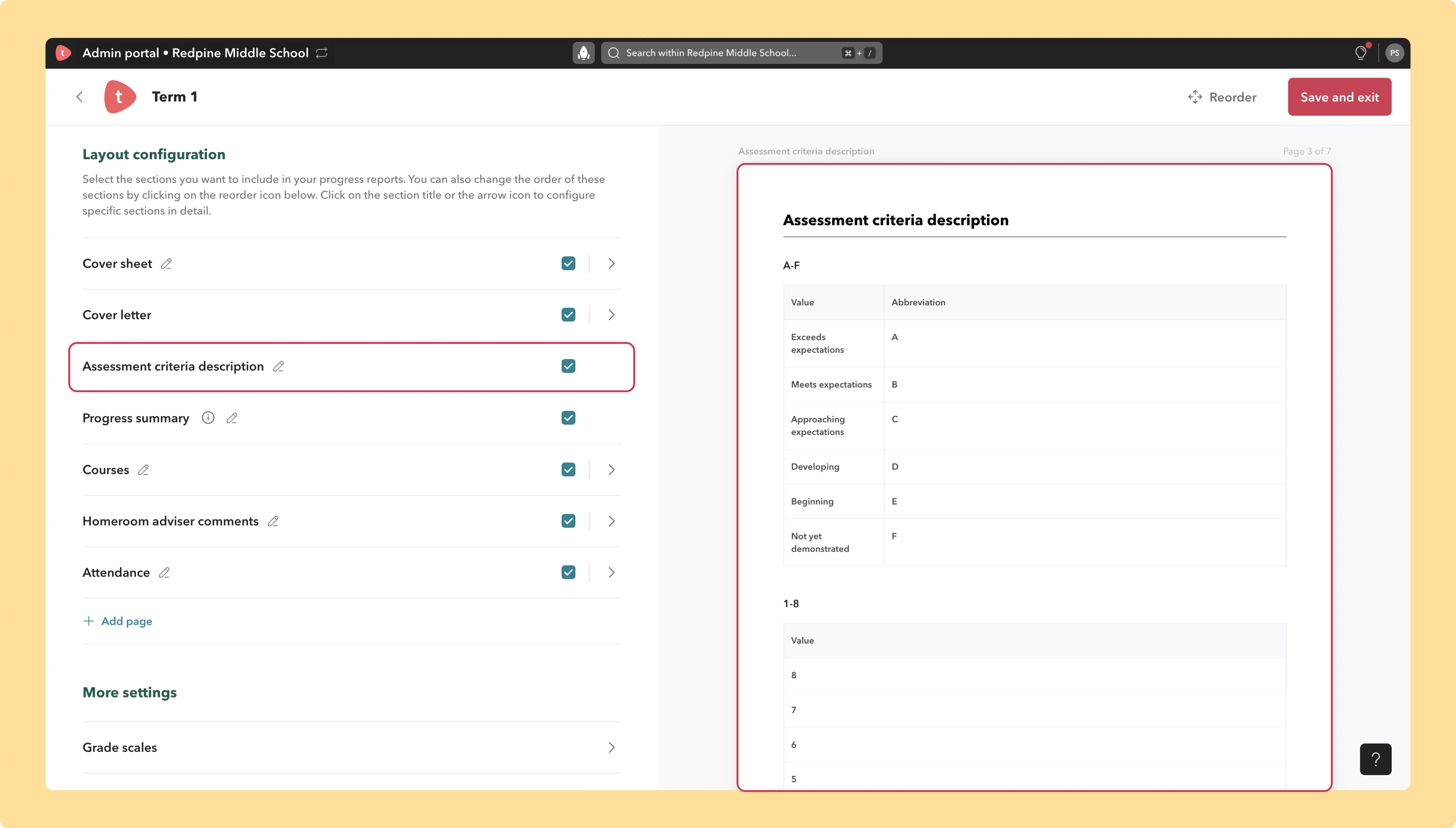
Task: Click the Admin portal Redpine Middle School title
Action: click(195, 53)
